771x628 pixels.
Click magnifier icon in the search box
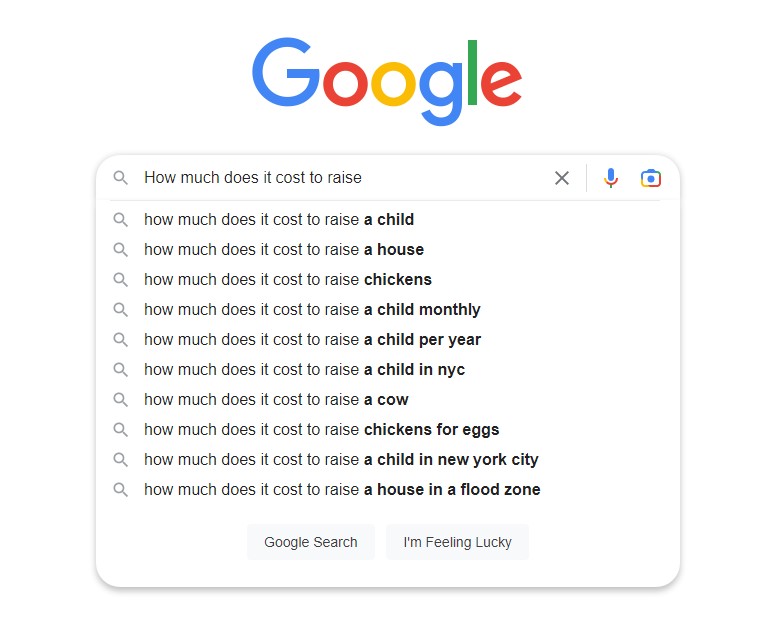coord(120,178)
